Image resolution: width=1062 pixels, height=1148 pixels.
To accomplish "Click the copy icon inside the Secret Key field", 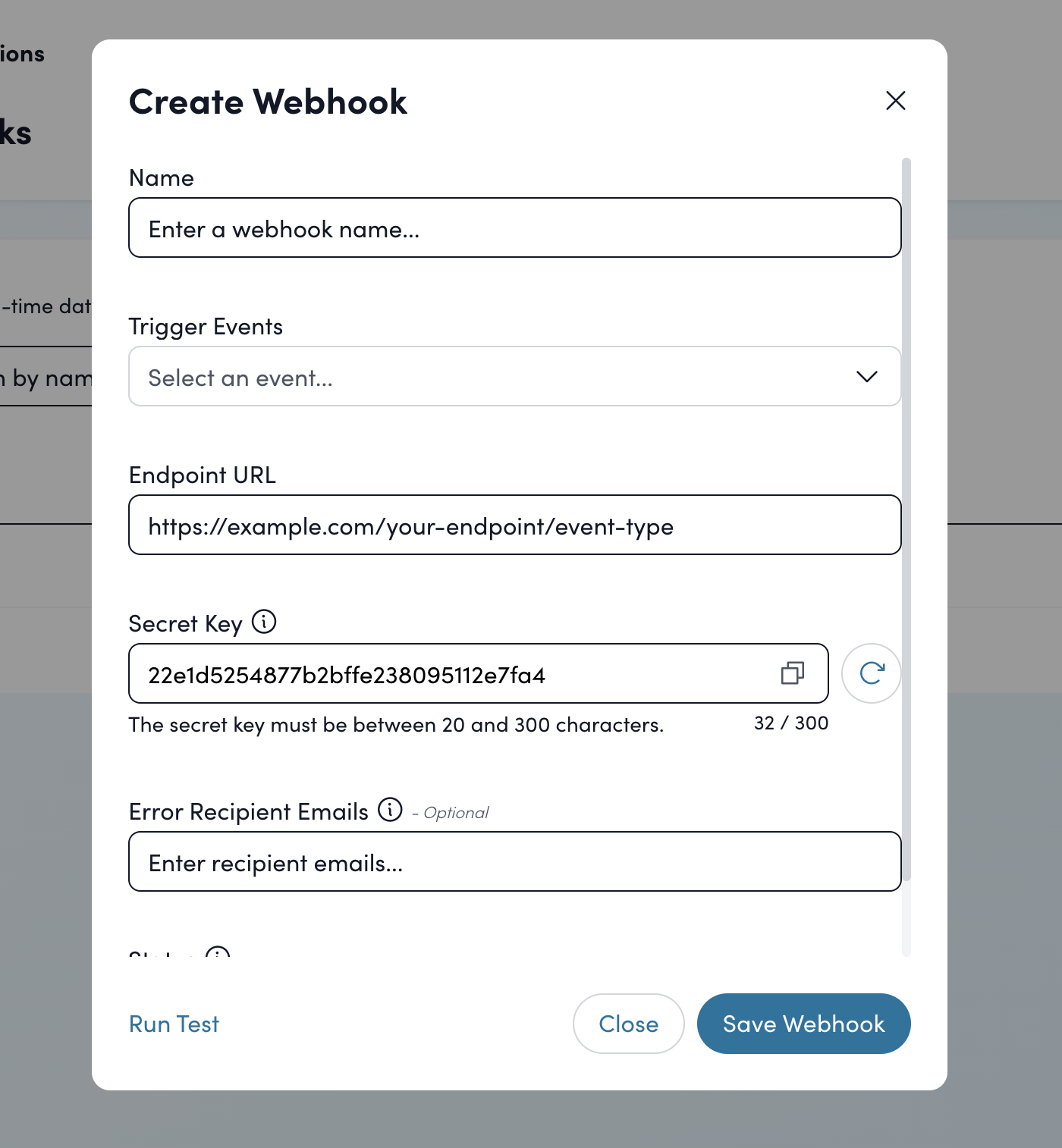I will coord(793,673).
